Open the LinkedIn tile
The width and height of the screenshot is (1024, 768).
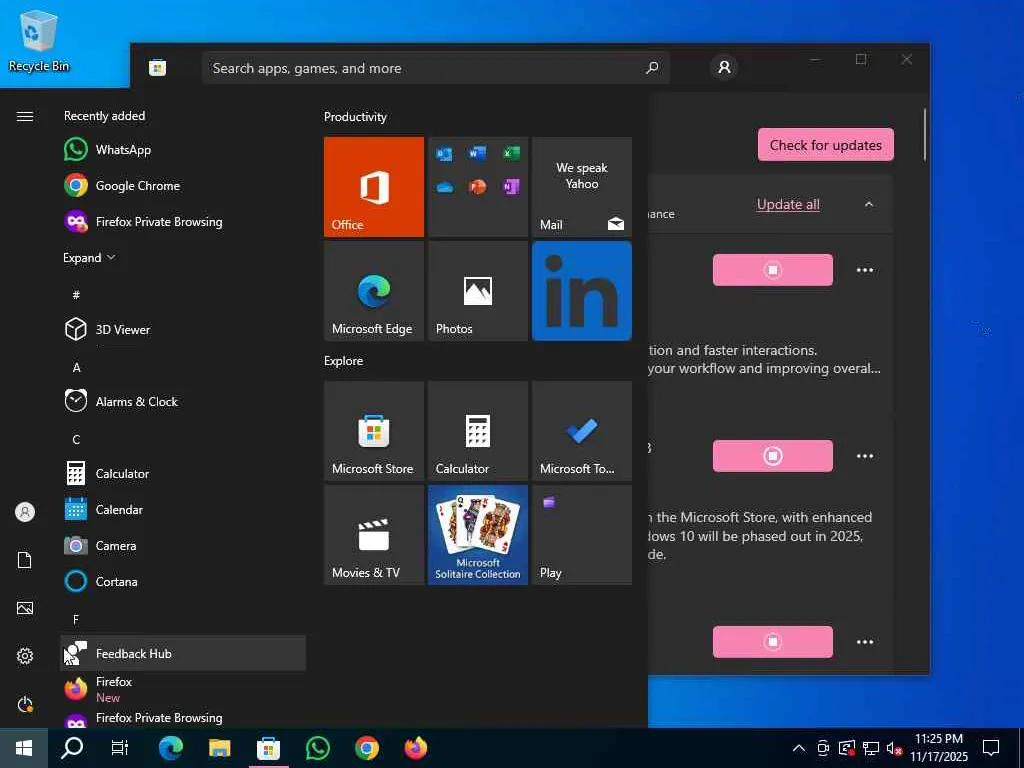pyautogui.click(x=582, y=291)
